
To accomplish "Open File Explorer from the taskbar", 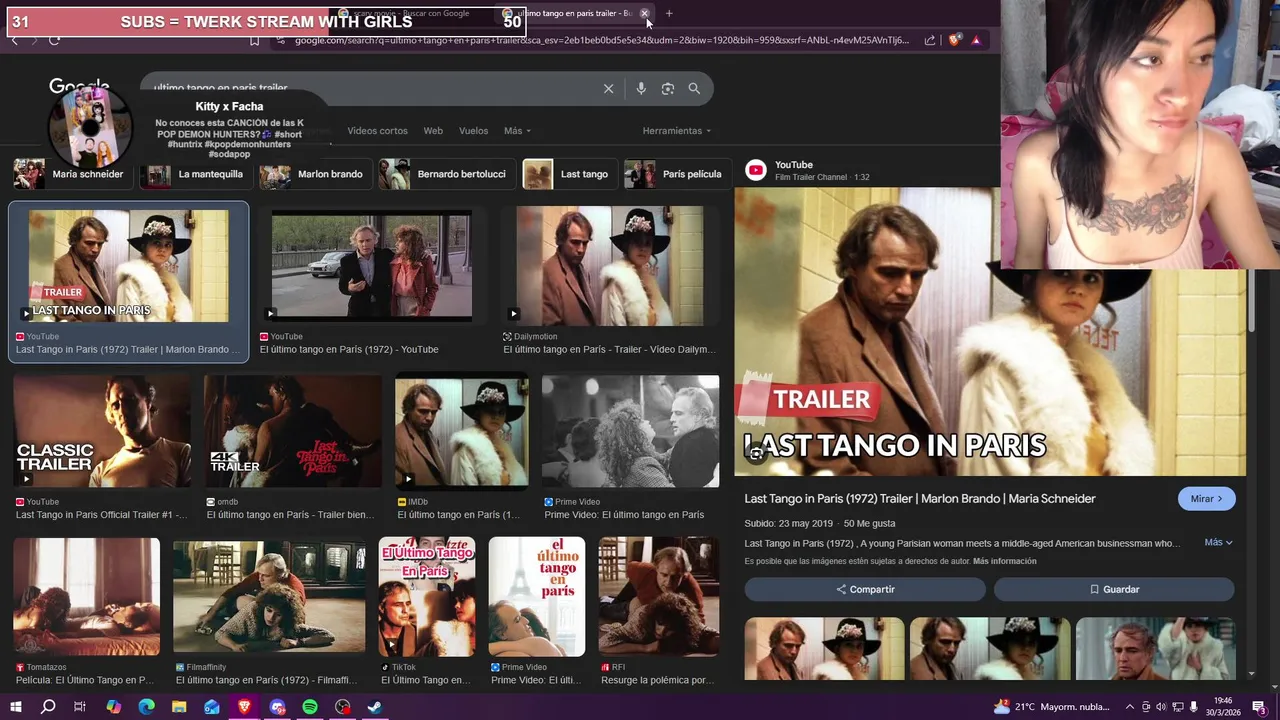I will pyautogui.click(x=179, y=707).
